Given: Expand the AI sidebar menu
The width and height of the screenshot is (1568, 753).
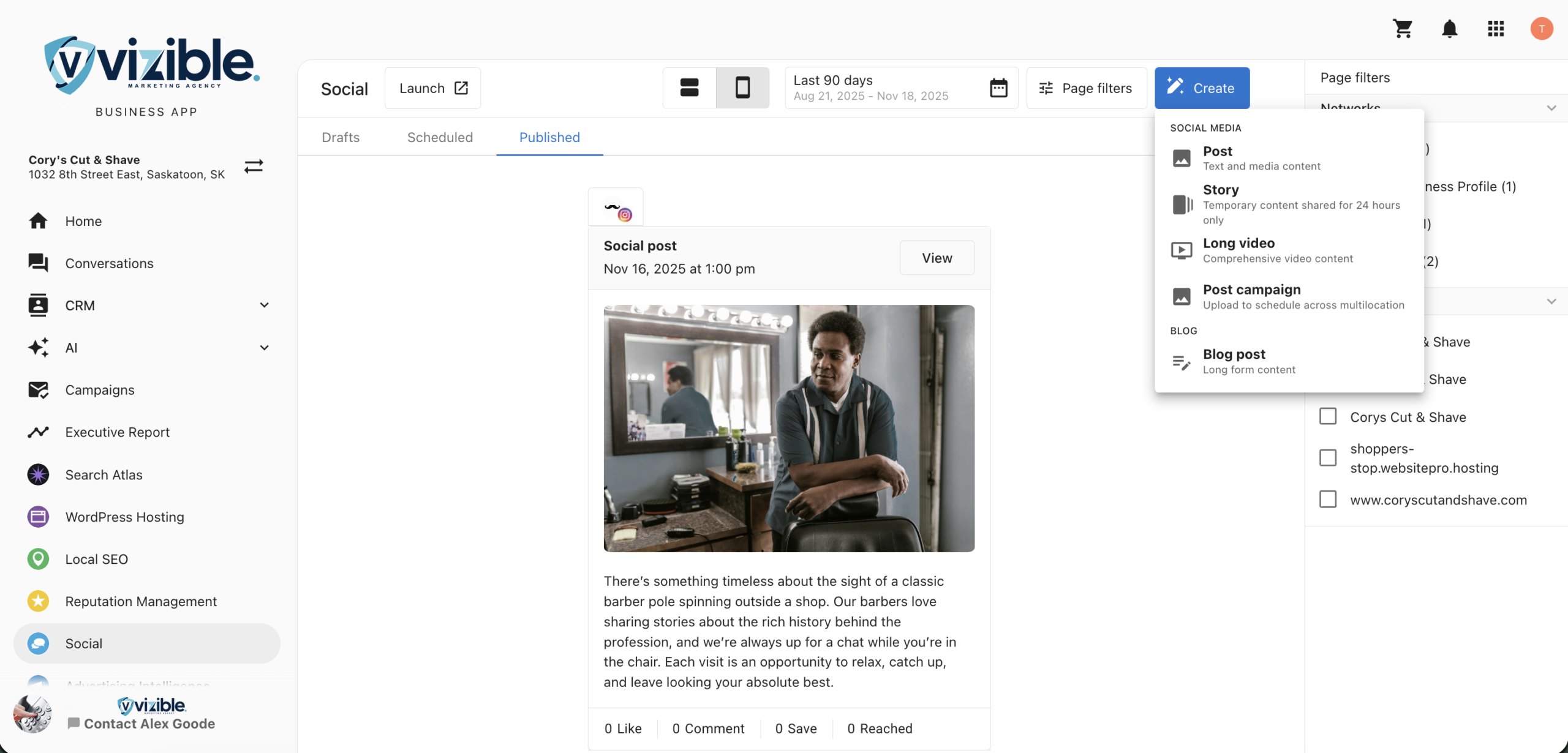Looking at the screenshot, I should point(264,347).
